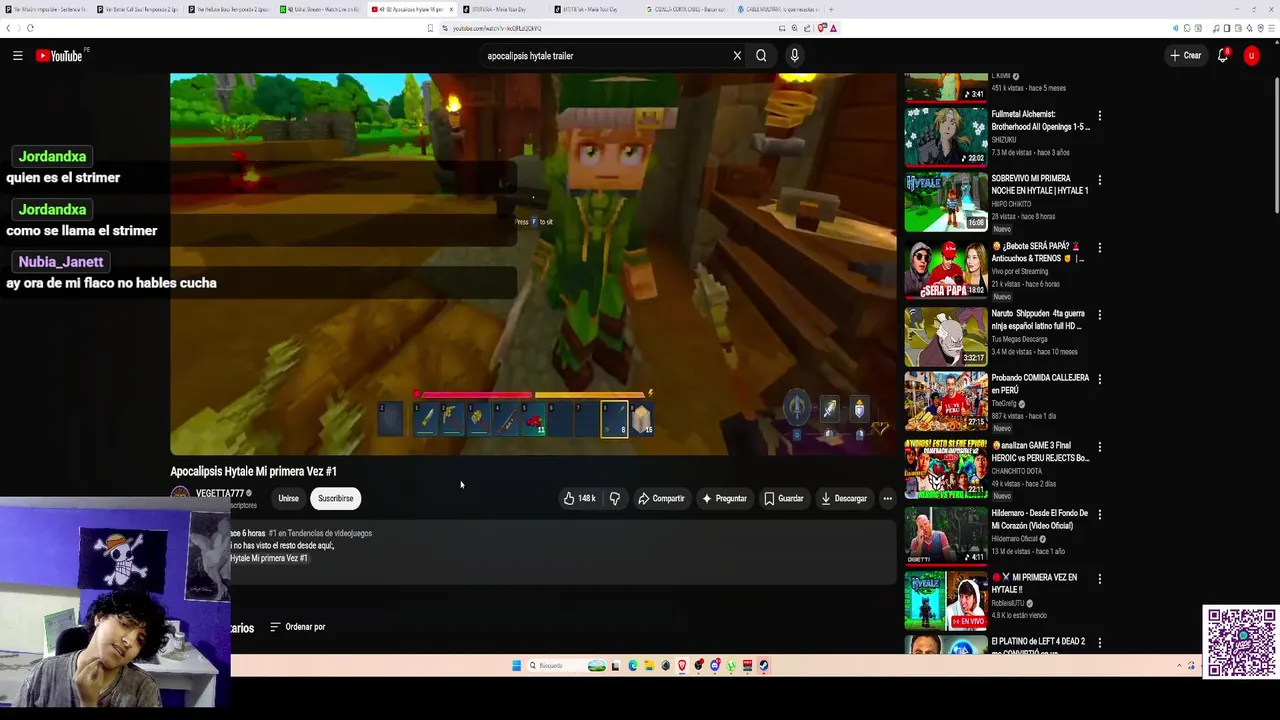The width and height of the screenshot is (1280, 720).
Task: Open options for Fullmetal Alchemist video
Action: 1099,116
